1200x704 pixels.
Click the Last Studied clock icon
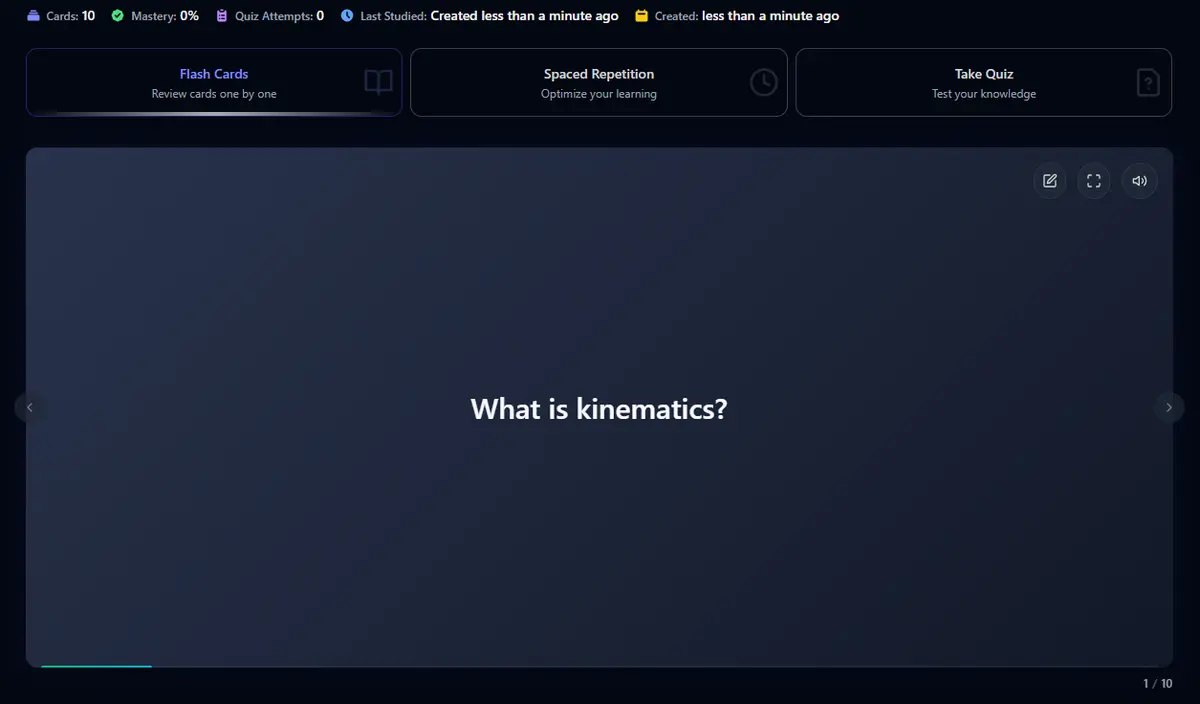tap(347, 16)
